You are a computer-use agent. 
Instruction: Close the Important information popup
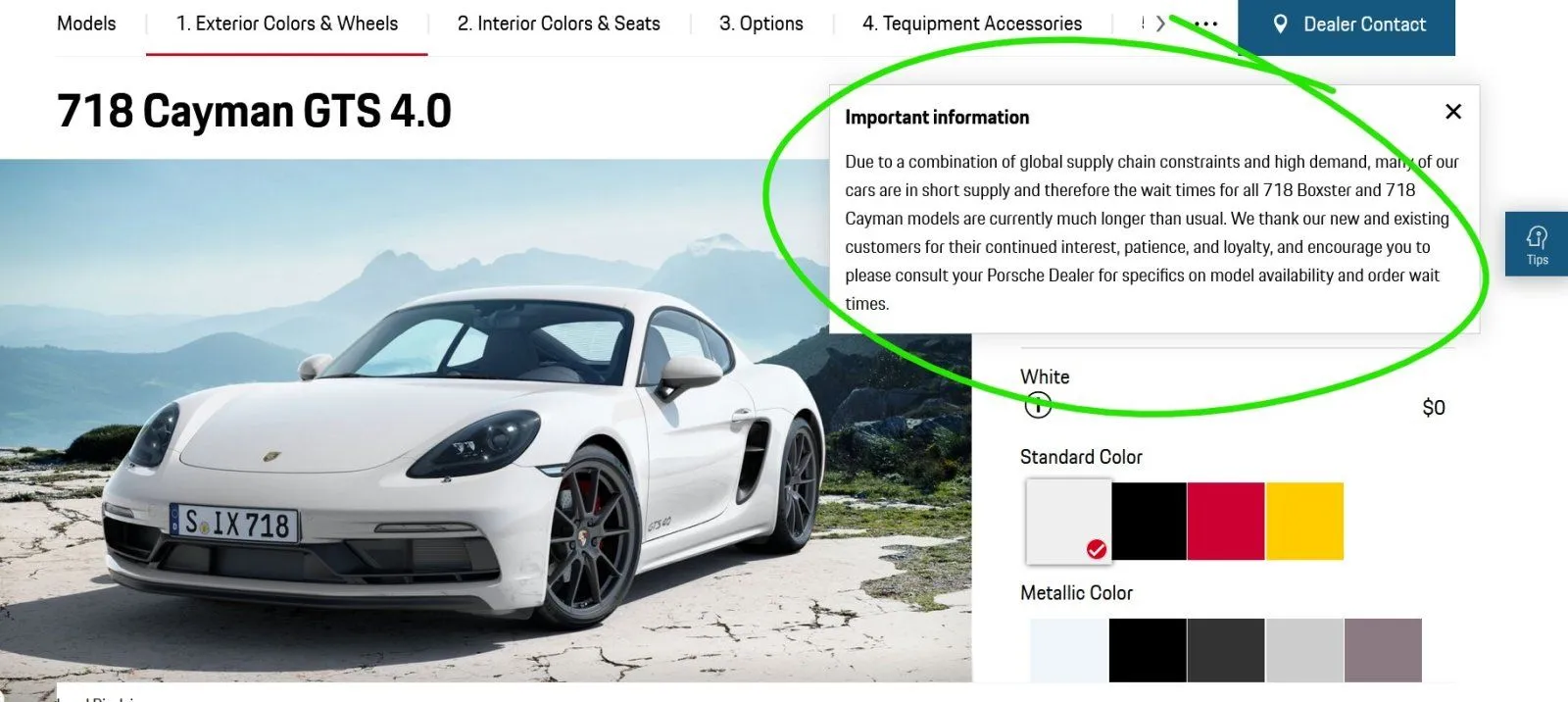(x=1453, y=112)
